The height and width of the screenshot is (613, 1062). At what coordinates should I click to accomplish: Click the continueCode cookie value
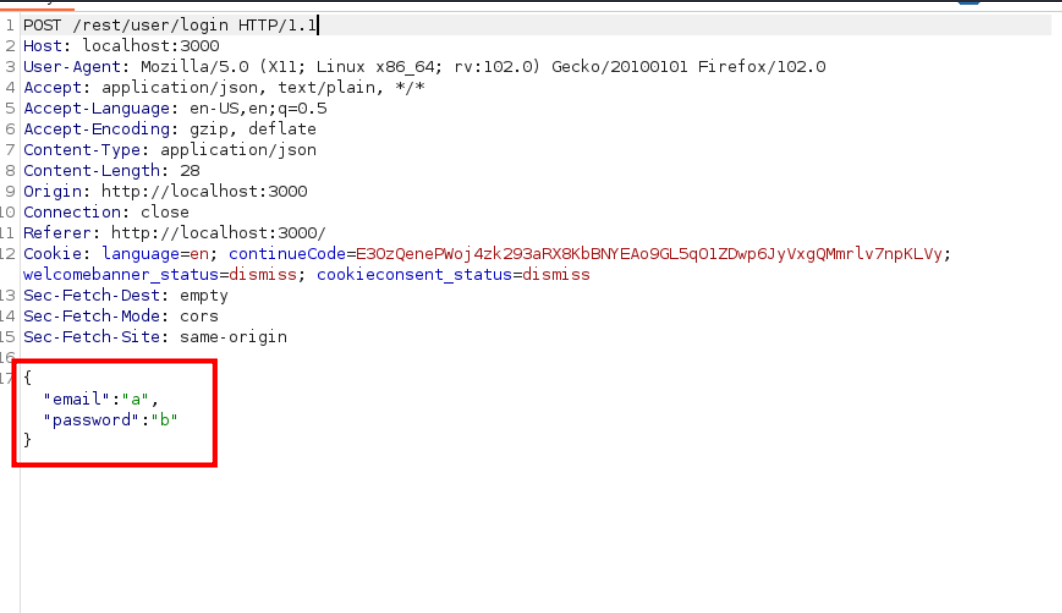(x=649, y=254)
